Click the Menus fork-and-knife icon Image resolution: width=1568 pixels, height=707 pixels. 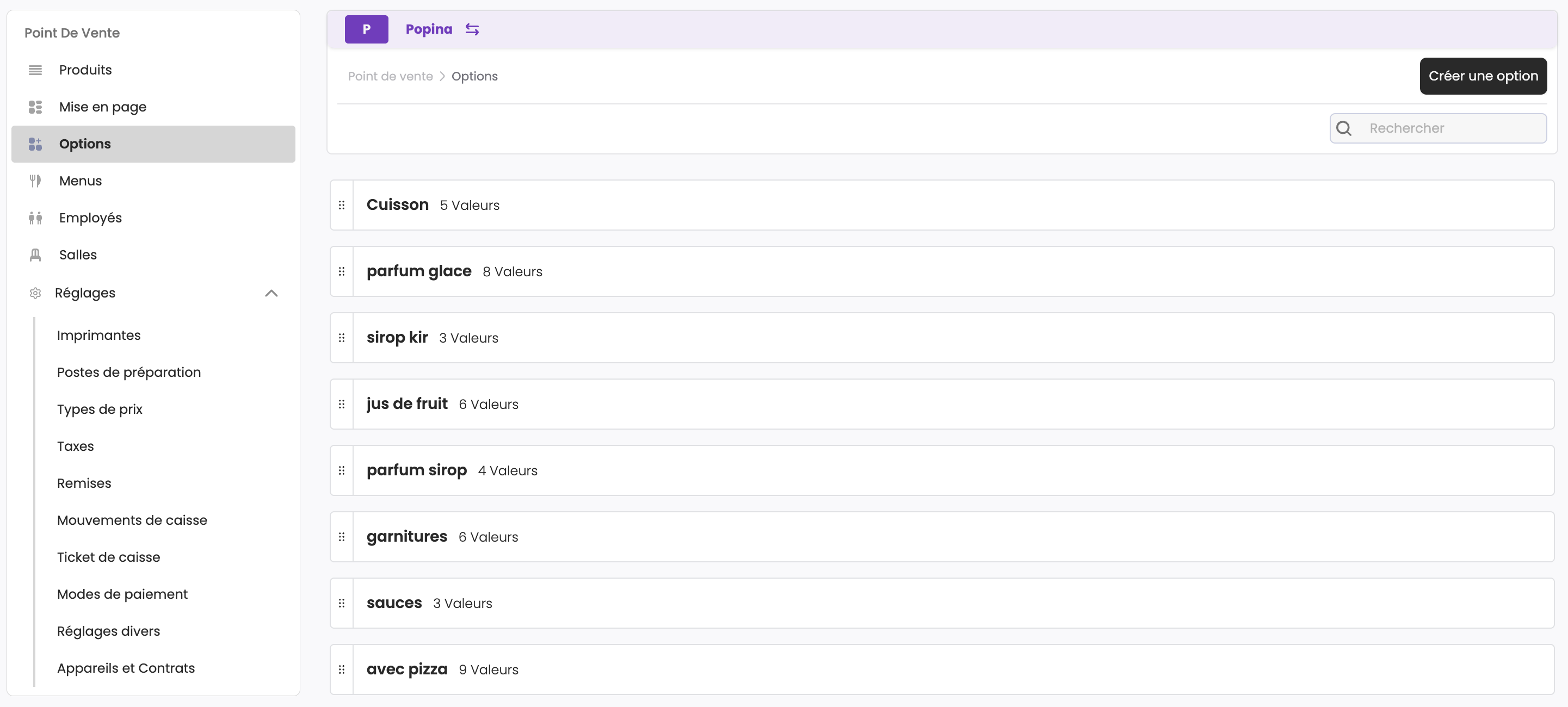(x=35, y=181)
